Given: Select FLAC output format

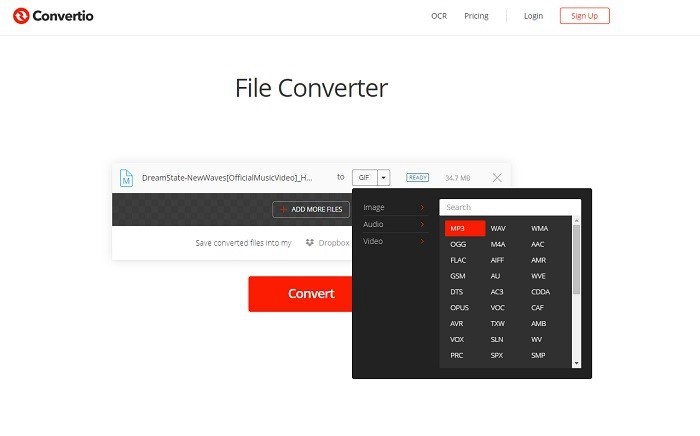Looking at the screenshot, I should coord(458,260).
